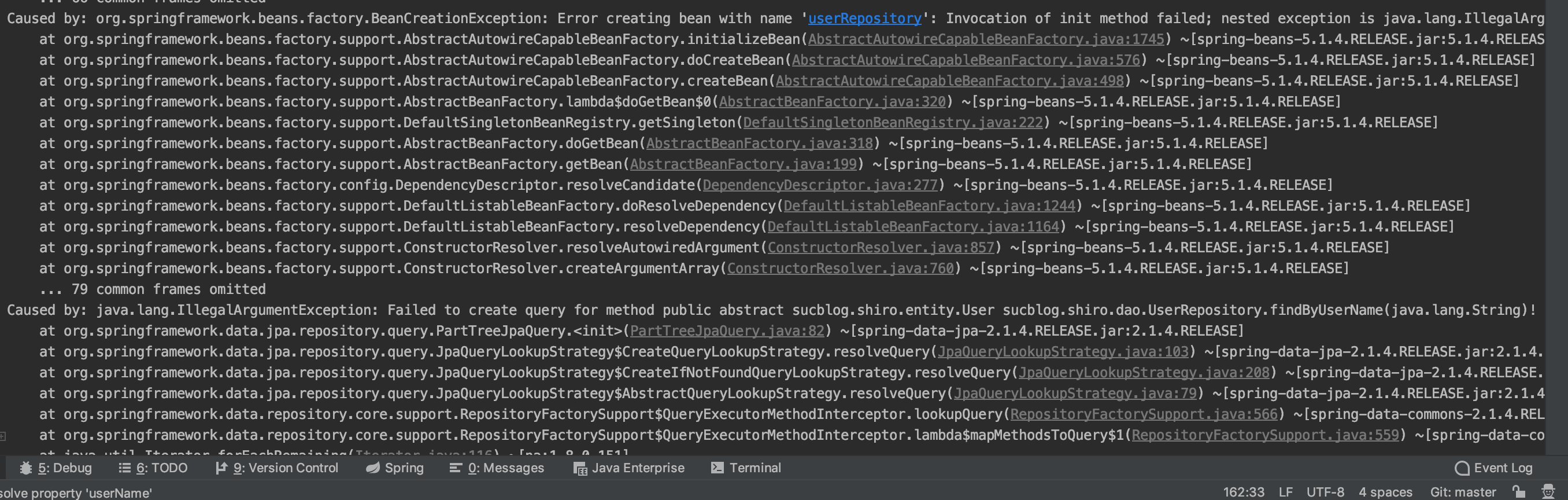Click the 162:33 line/column indicator
The width and height of the screenshot is (1568, 500).
pyautogui.click(x=1244, y=492)
